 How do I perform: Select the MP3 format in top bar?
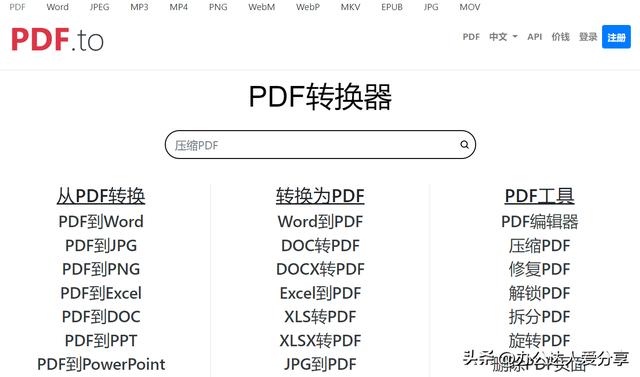pyautogui.click(x=139, y=7)
